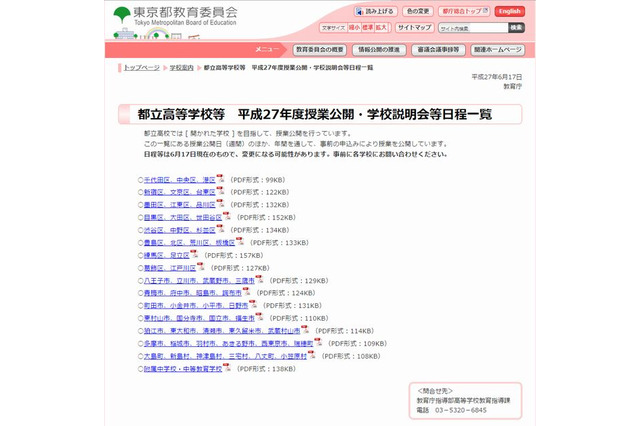Viewport: 640px width, 426px height.
Task: Click the 文字サイズ label
Action: (x=333, y=28)
